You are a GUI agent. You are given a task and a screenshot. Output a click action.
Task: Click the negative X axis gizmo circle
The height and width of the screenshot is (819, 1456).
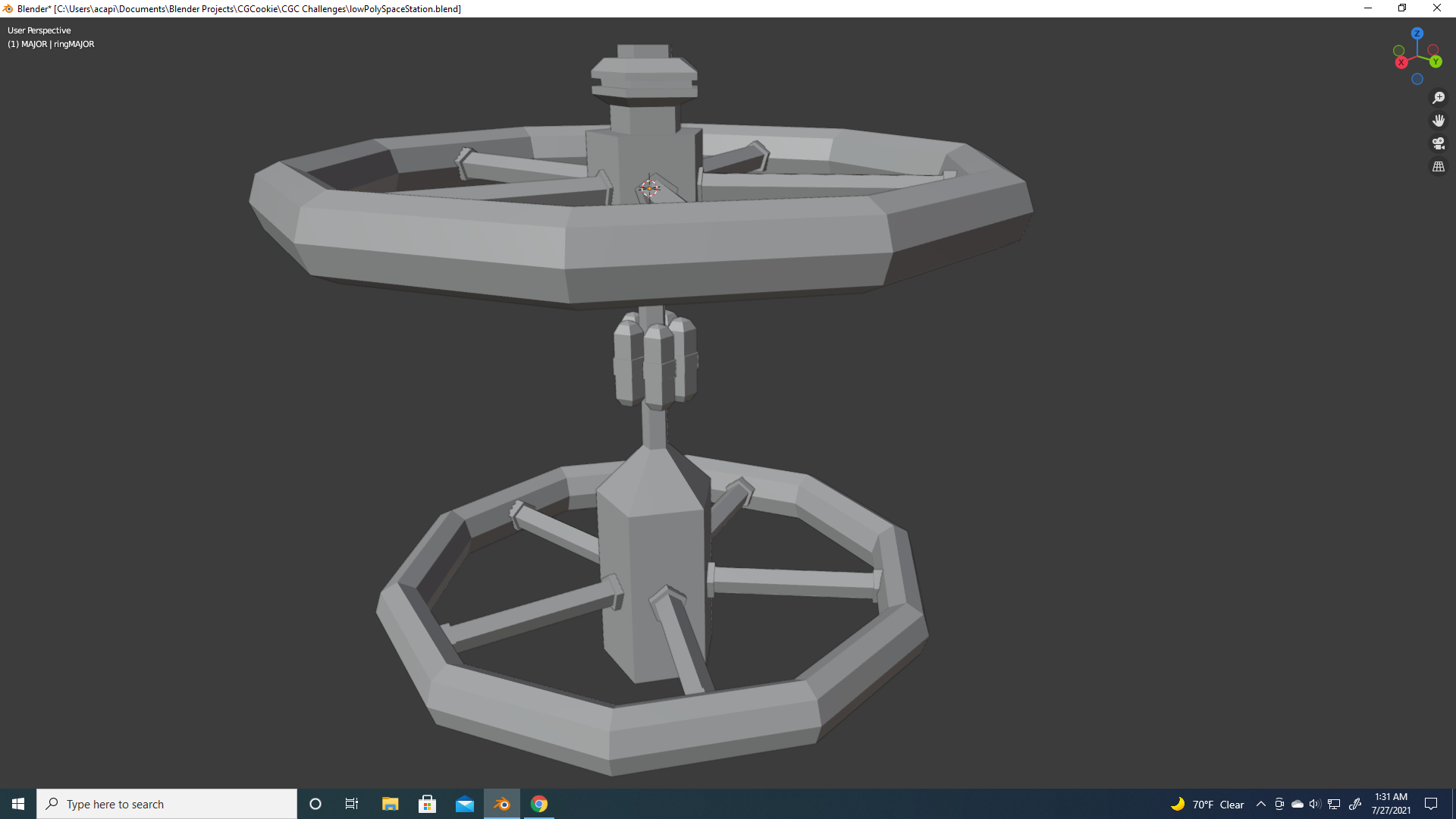tap(1433, 50)
